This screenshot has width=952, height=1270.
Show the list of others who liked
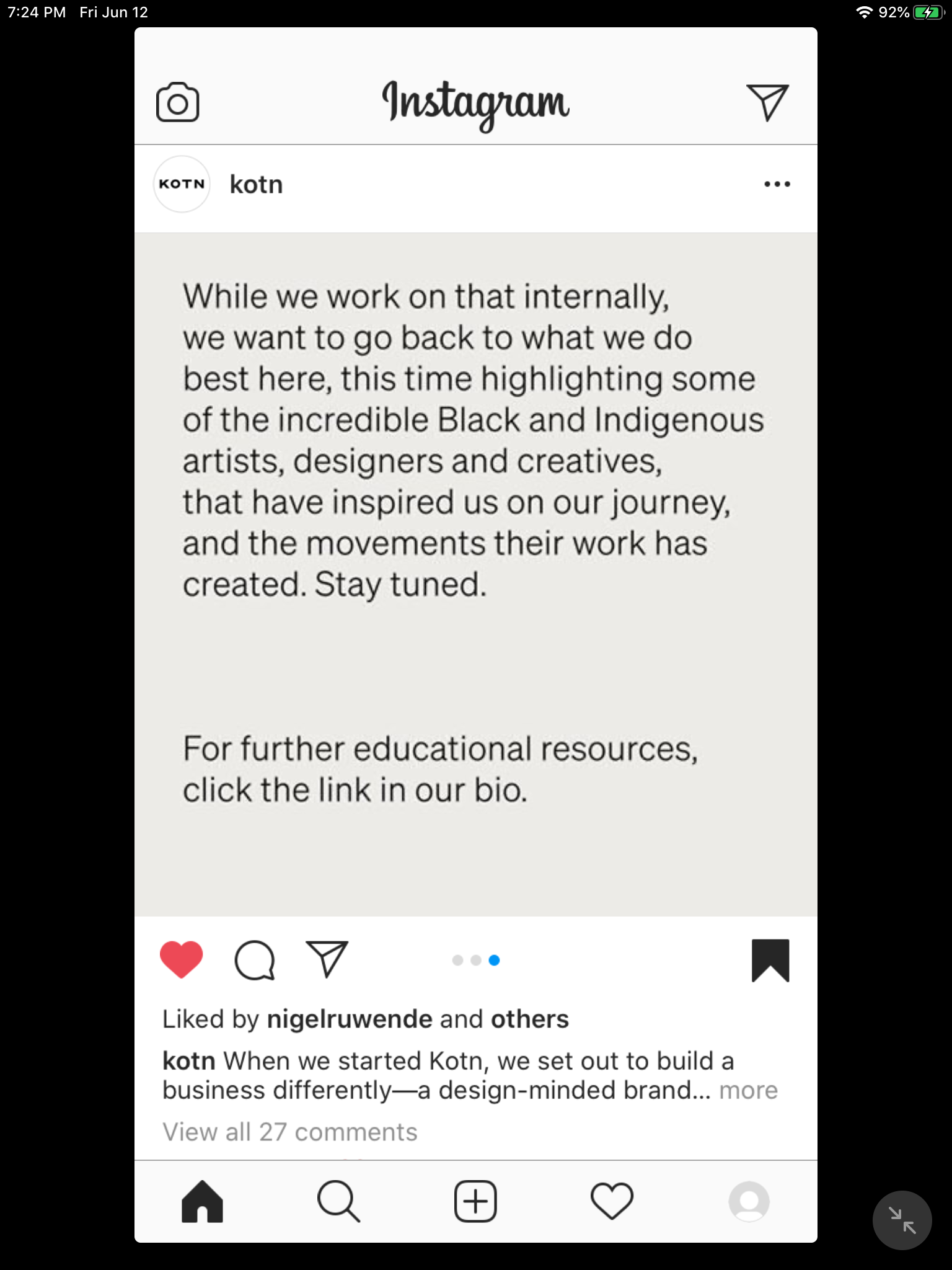click(x=529, y=1019)
